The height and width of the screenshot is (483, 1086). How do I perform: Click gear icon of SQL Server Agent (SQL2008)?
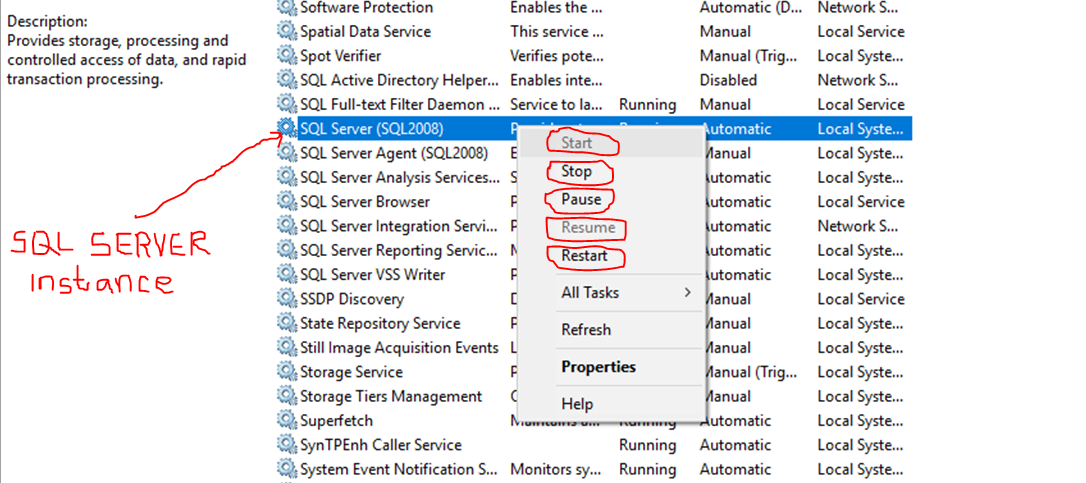click(286, 153)
